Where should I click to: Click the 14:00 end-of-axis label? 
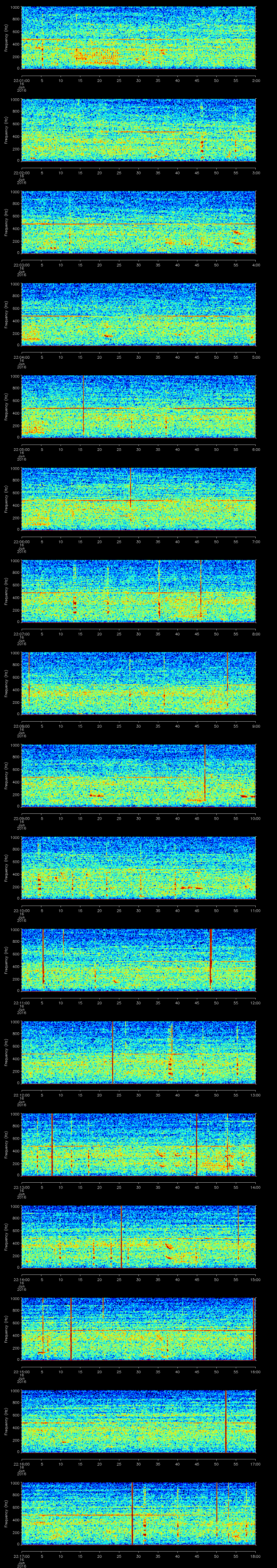click(x=255, y=1187)
